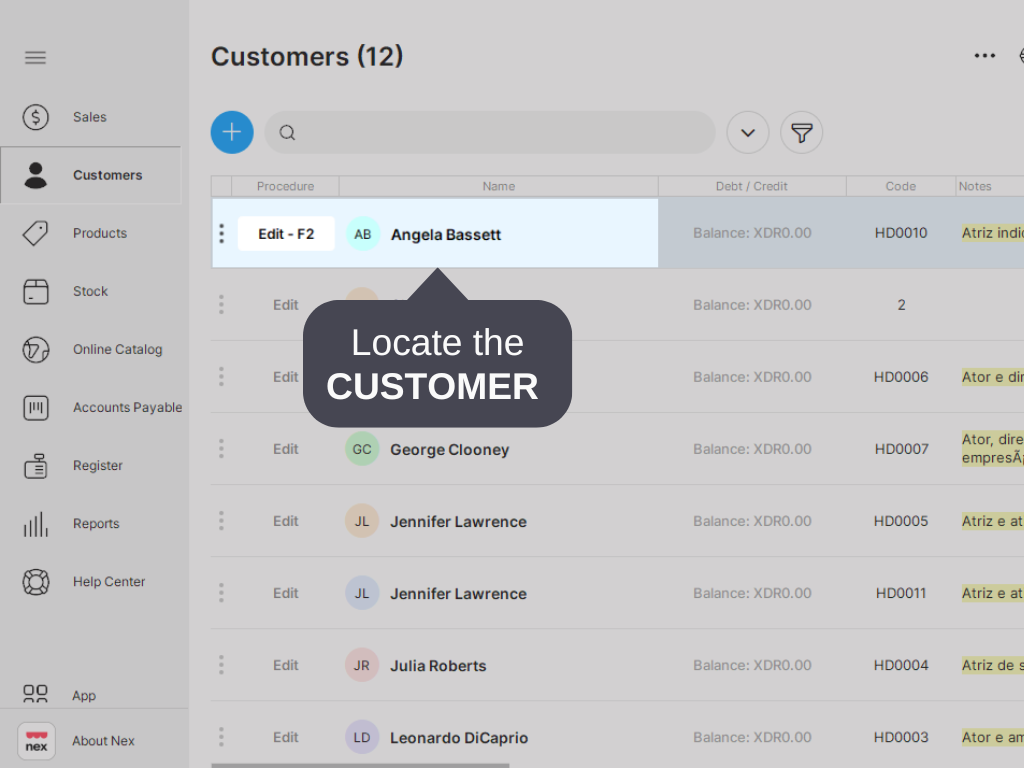Select customer name Julia Roberts
The height and width of the screenshot is (768, 1024).
tap(438, 665)
